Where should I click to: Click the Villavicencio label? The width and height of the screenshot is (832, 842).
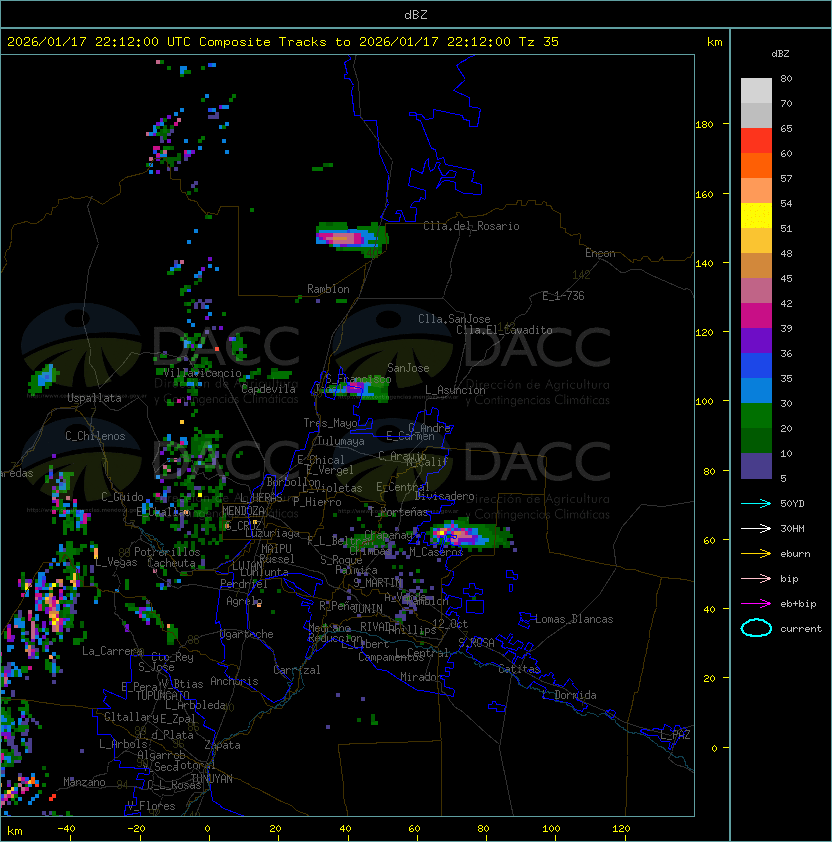(202, 373)
